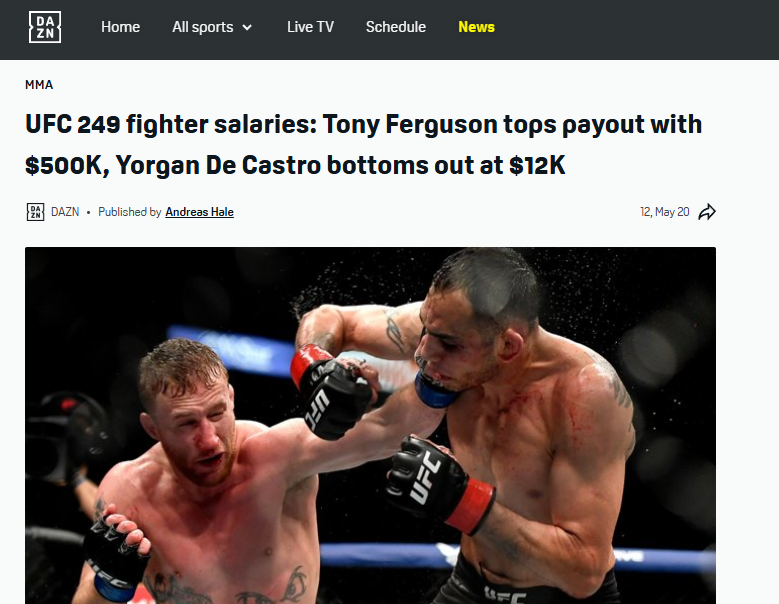Image resolution: width=779 pixels, height=604 pixels.
Task: Expand the All sports chevron arrow
Action: click(x=247, y=27)
